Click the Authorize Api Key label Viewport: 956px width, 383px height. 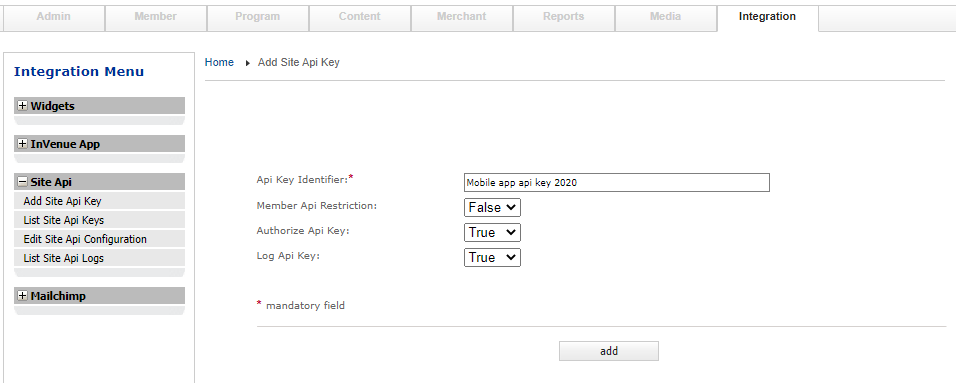302,231
